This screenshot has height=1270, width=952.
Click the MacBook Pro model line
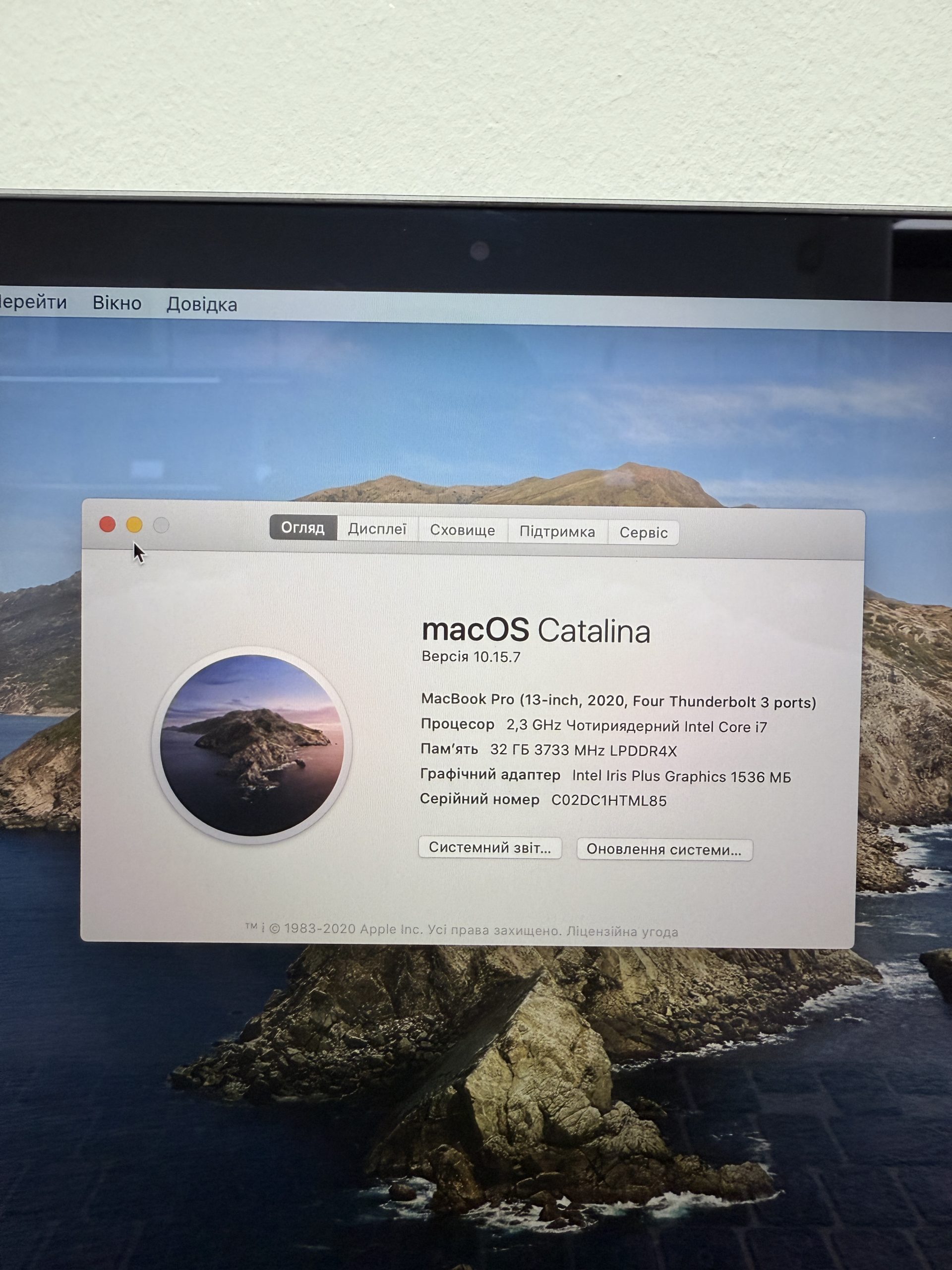click(x=619, y=701)
